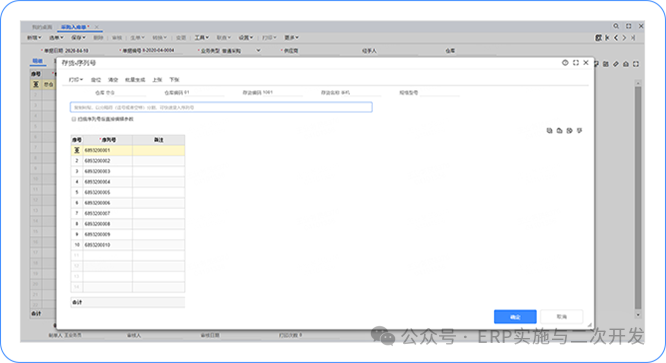Toggle the scan serial number checkbox below the input box

[x=74, y=119]
